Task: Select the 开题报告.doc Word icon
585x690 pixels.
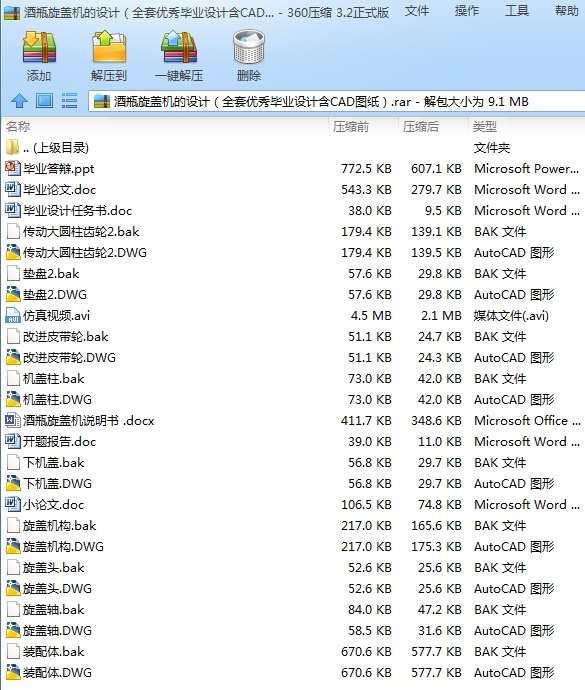Action: coord(12,441)
